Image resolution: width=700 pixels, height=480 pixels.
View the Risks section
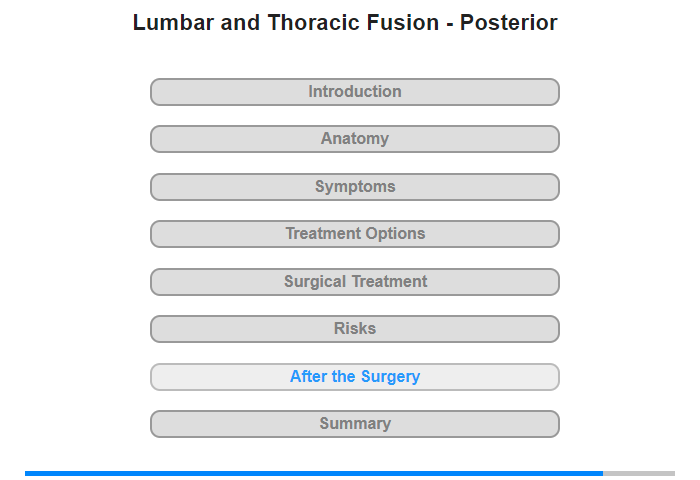354,329
